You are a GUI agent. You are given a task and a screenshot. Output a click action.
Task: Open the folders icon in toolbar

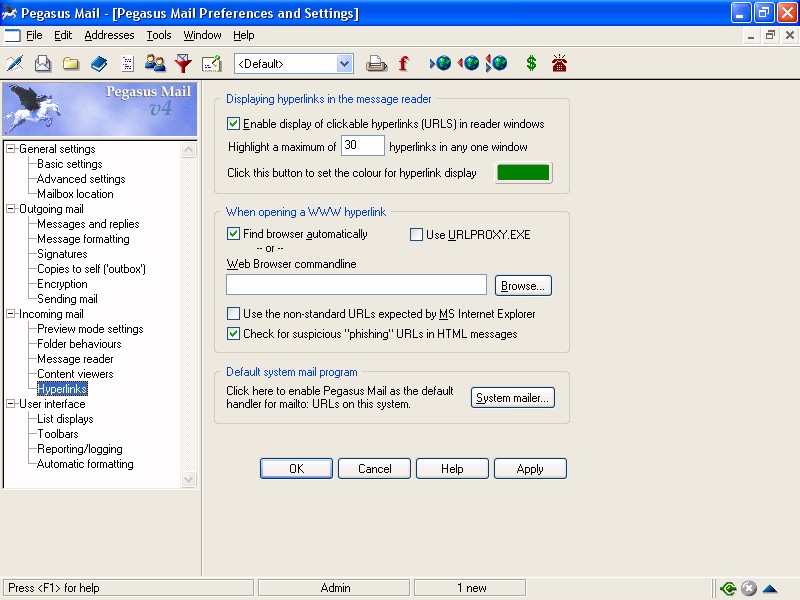coord(71,64)
